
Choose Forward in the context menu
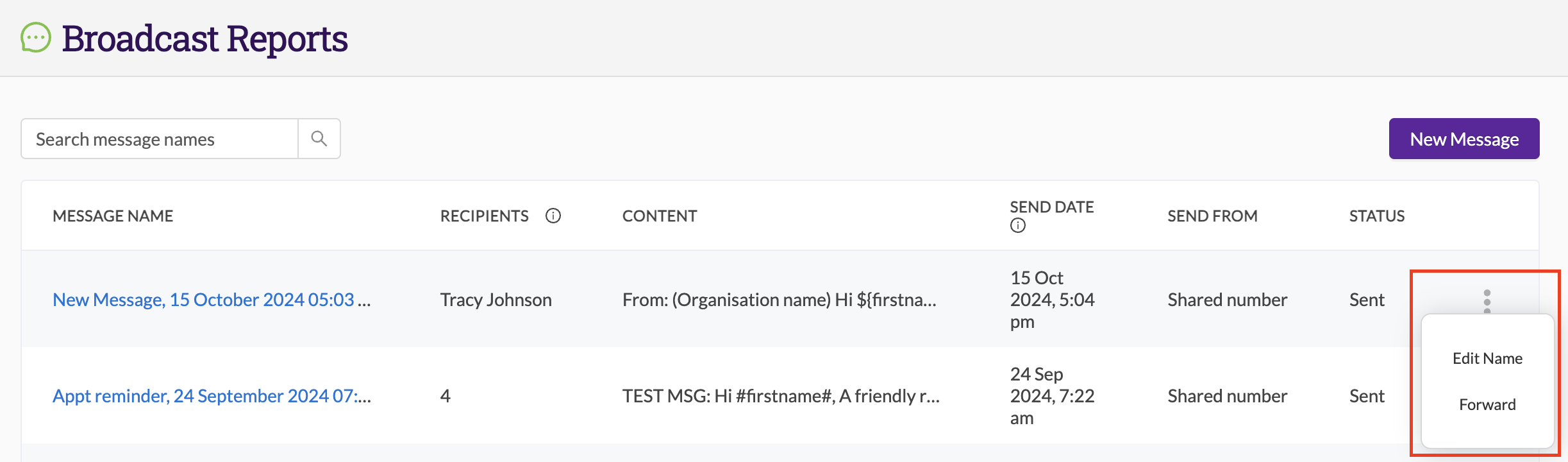tap(1487, 404)
